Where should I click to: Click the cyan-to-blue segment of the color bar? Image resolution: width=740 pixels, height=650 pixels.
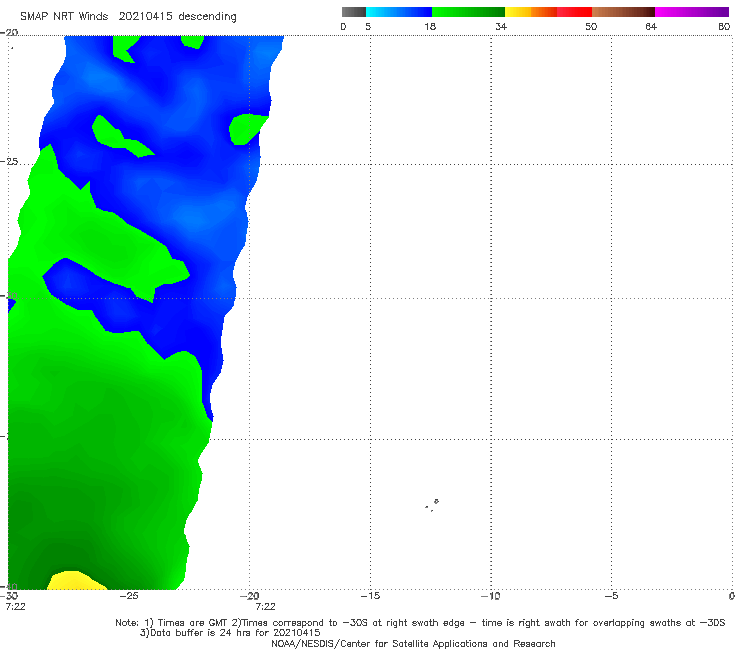point(399,12)
